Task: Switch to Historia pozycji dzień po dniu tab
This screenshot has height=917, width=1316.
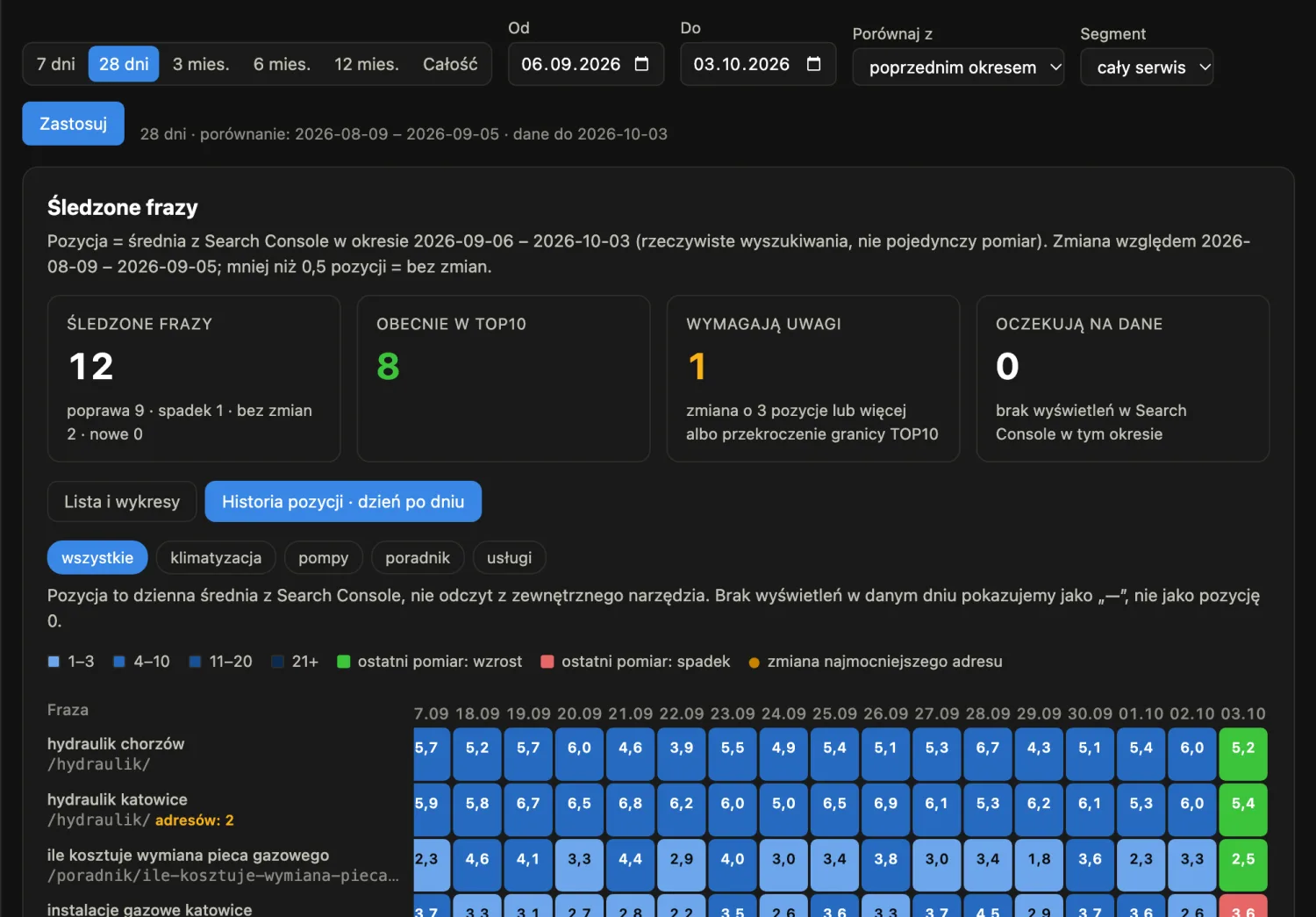Action: (343, 501)
